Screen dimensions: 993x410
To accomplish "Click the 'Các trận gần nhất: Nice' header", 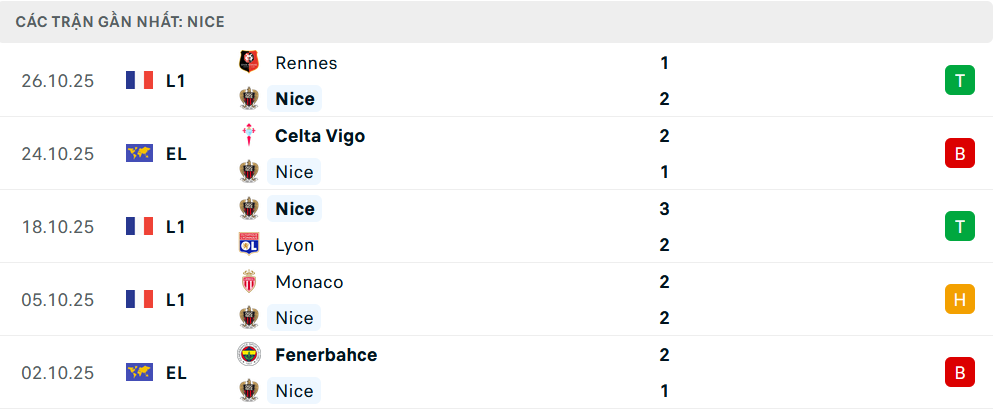I will [x=120, y=21].
